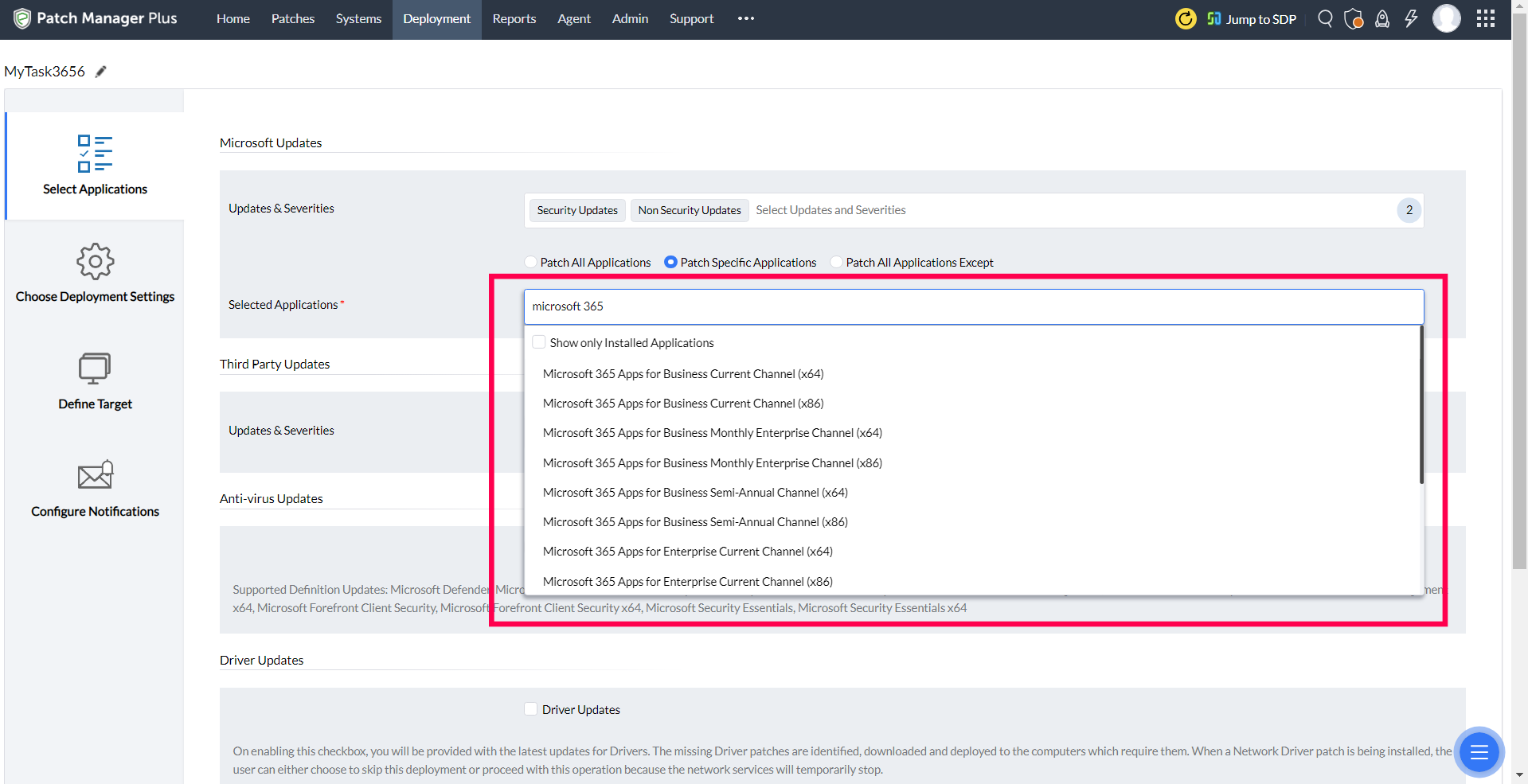Open the Patches menu
This screenshot has height=784, width=1528.
293,18
